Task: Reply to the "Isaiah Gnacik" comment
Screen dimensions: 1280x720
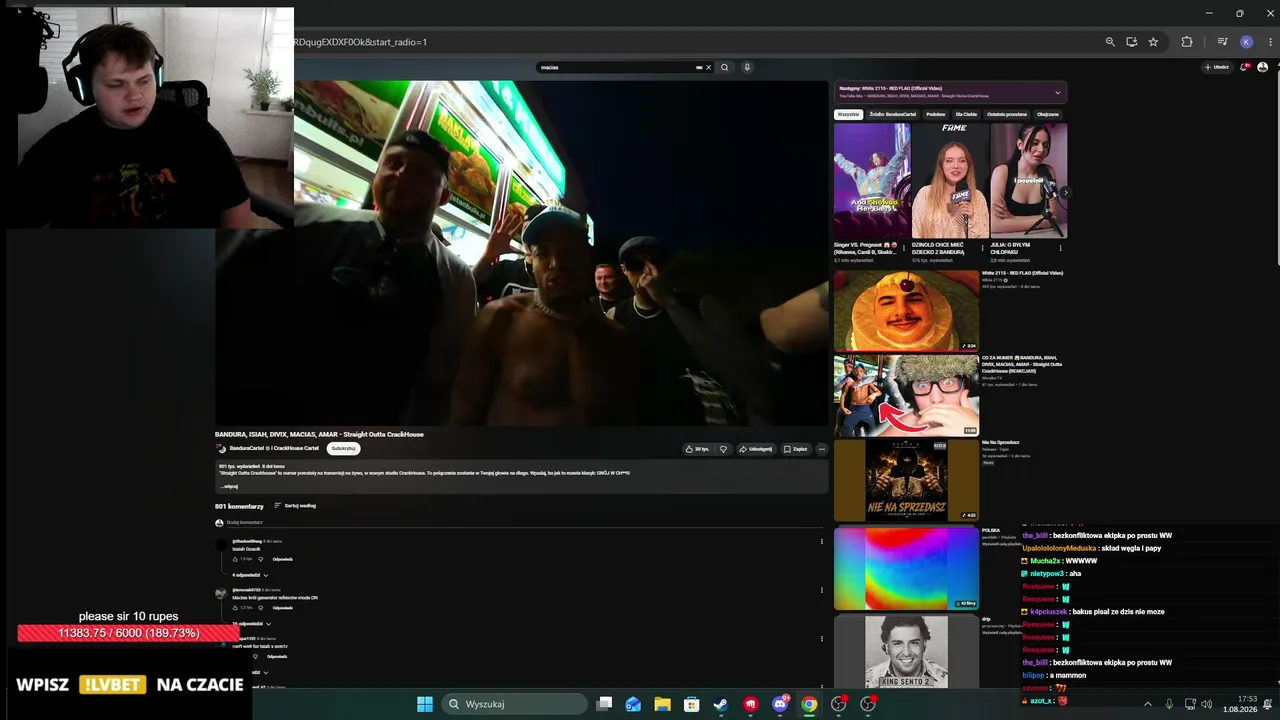Action: 282,559
